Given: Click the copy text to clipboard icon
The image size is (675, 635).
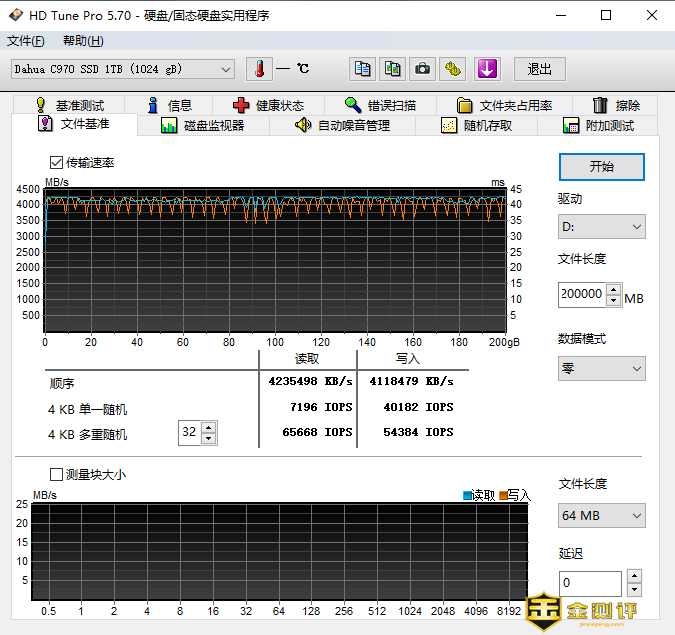Looking at the screenshot, I should pos(363,69).
